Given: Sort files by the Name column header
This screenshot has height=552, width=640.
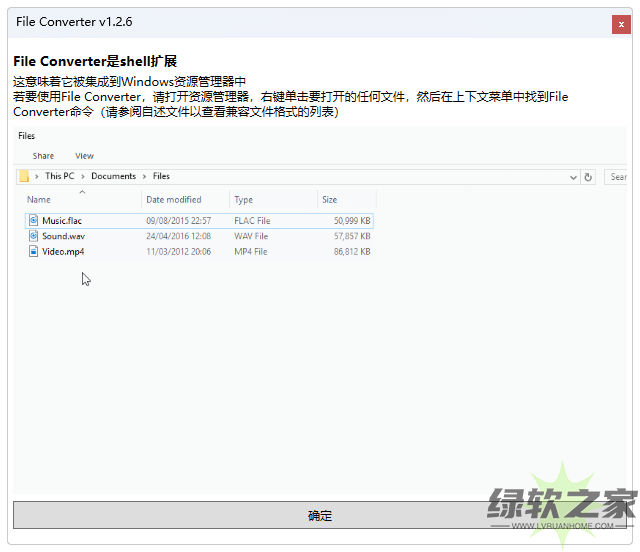Looking at the screenshot, I should tap(40, 200).
